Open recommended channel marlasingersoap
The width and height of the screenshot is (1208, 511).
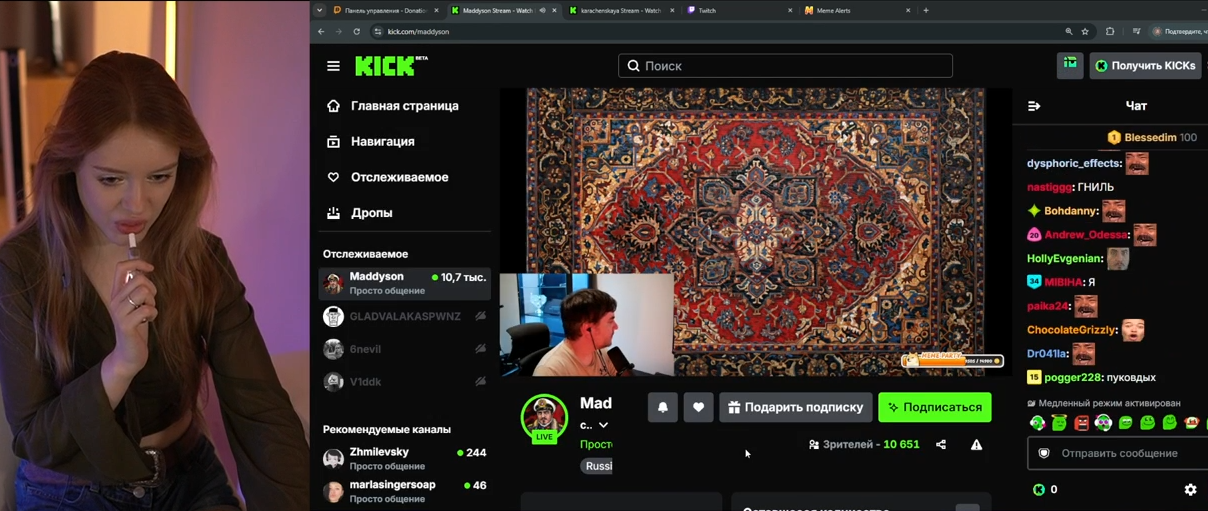click(x=404, y=491)
